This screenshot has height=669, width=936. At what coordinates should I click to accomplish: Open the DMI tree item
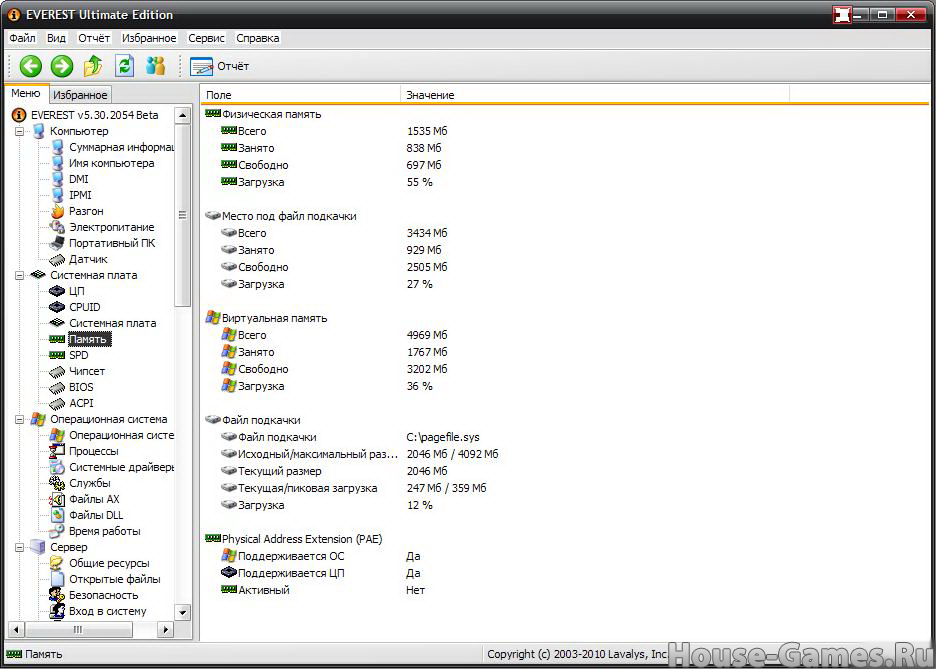[78, 179]
